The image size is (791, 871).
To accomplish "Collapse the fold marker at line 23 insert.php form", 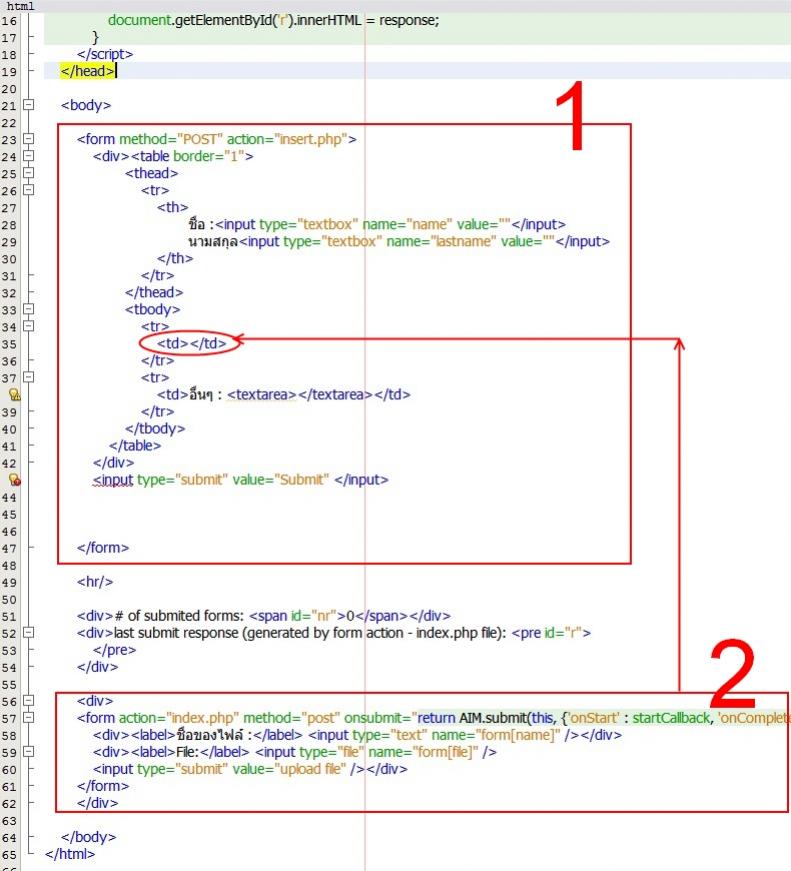I will (28, 139).
